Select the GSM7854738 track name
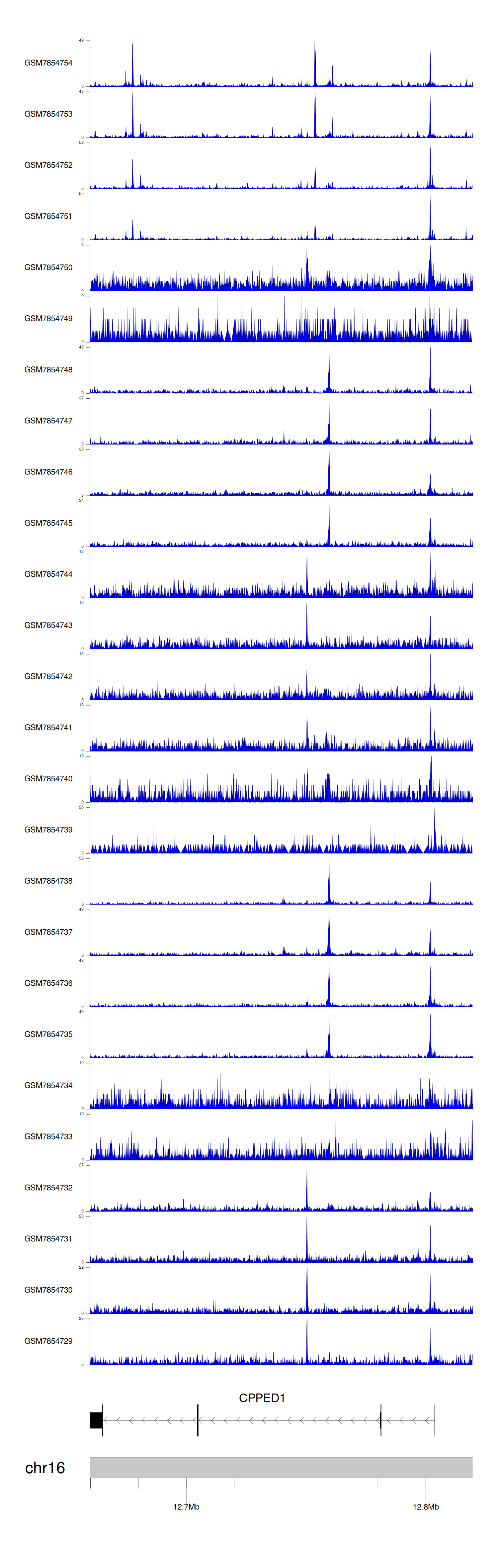 tap(48, 881)
